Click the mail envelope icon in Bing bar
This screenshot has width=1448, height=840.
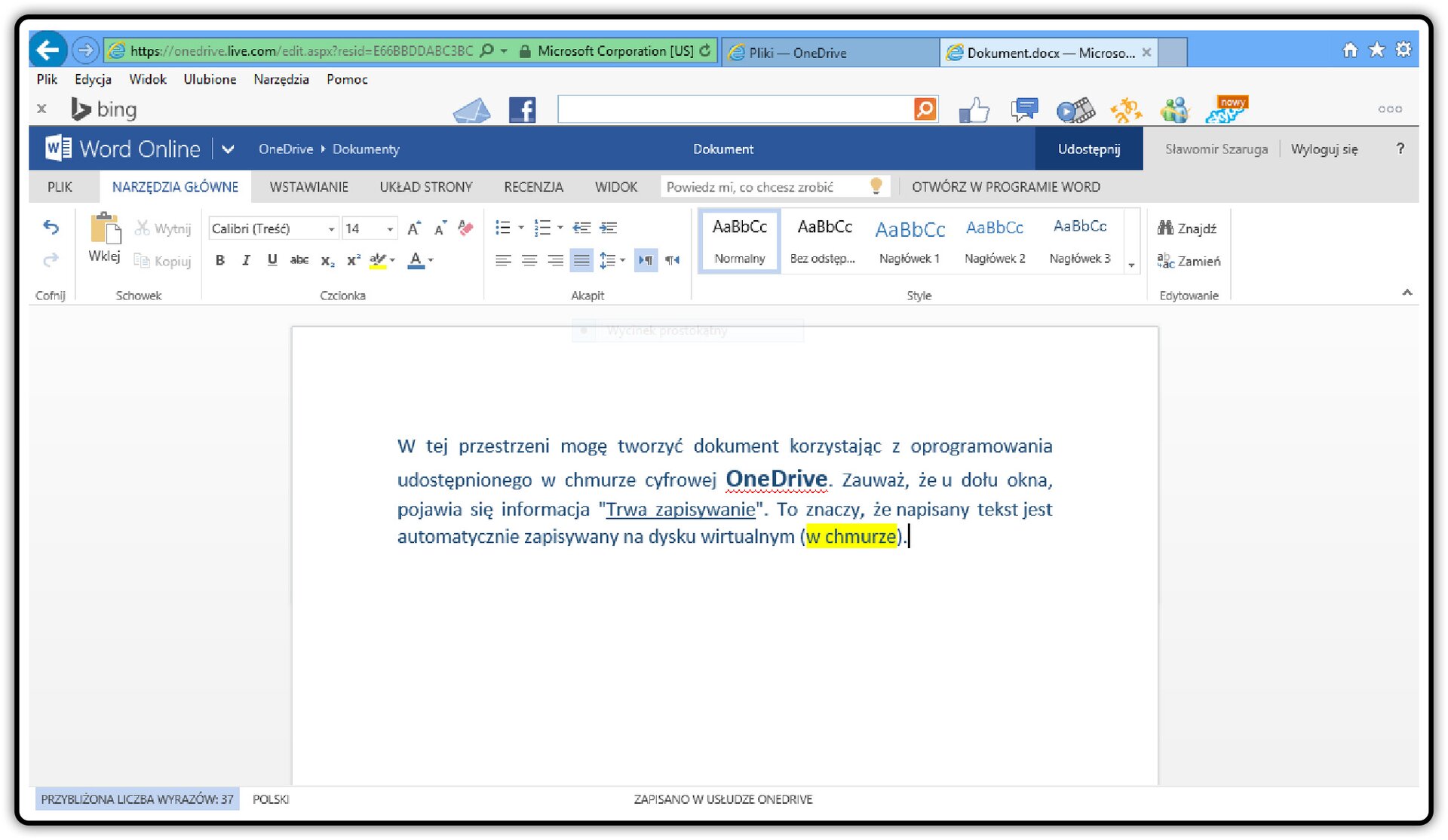(x=472, y=111)
